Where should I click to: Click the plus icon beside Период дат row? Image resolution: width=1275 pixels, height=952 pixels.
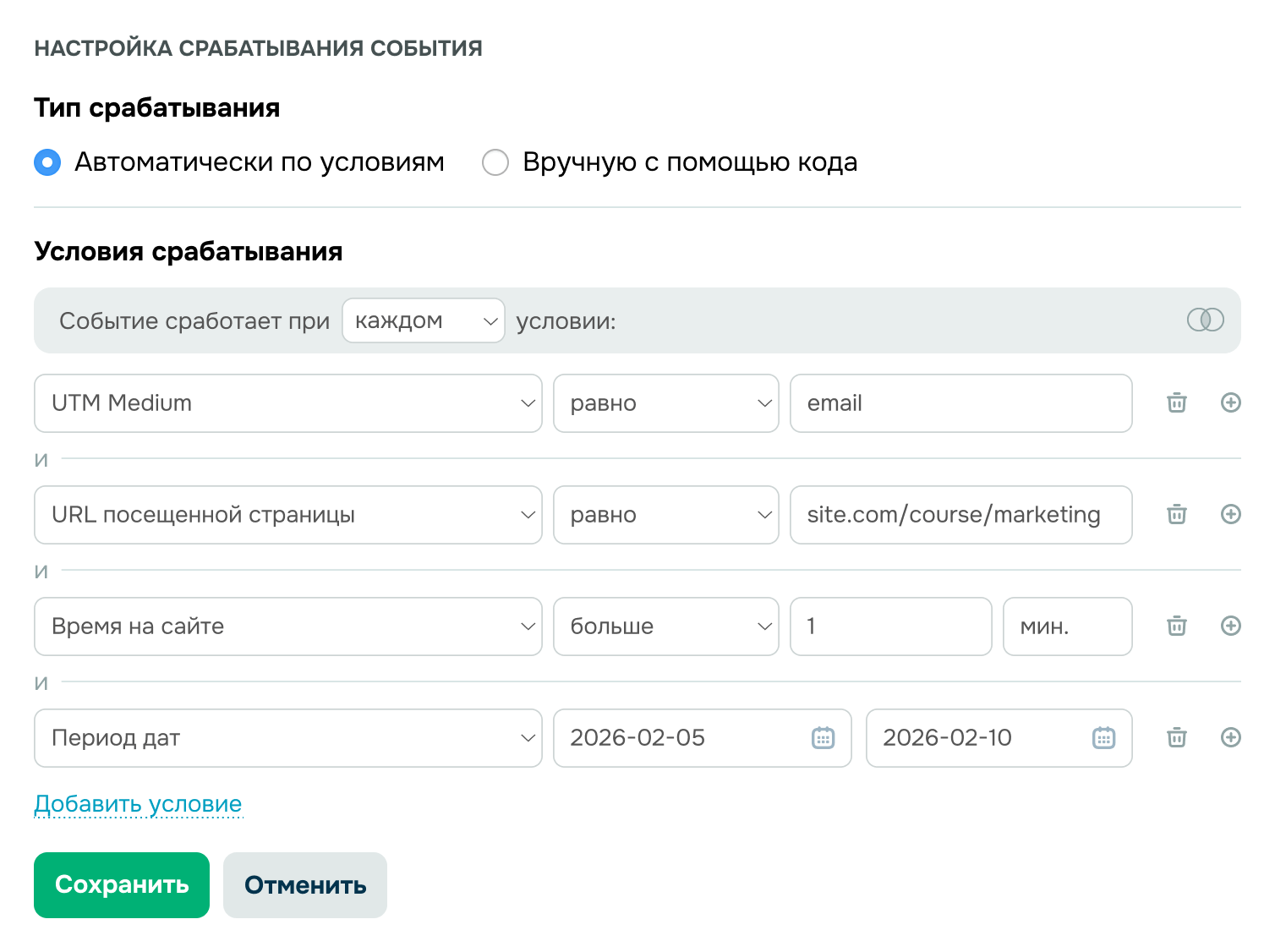tap(1231, 738)
